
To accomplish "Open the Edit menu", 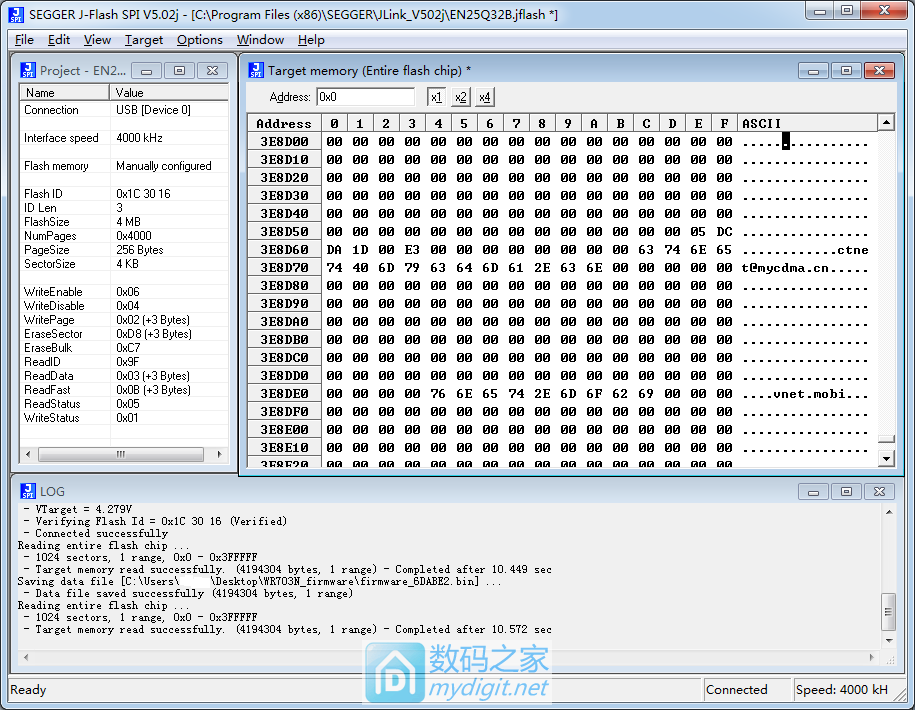I will pyautogui.click(x=59, y=40).
